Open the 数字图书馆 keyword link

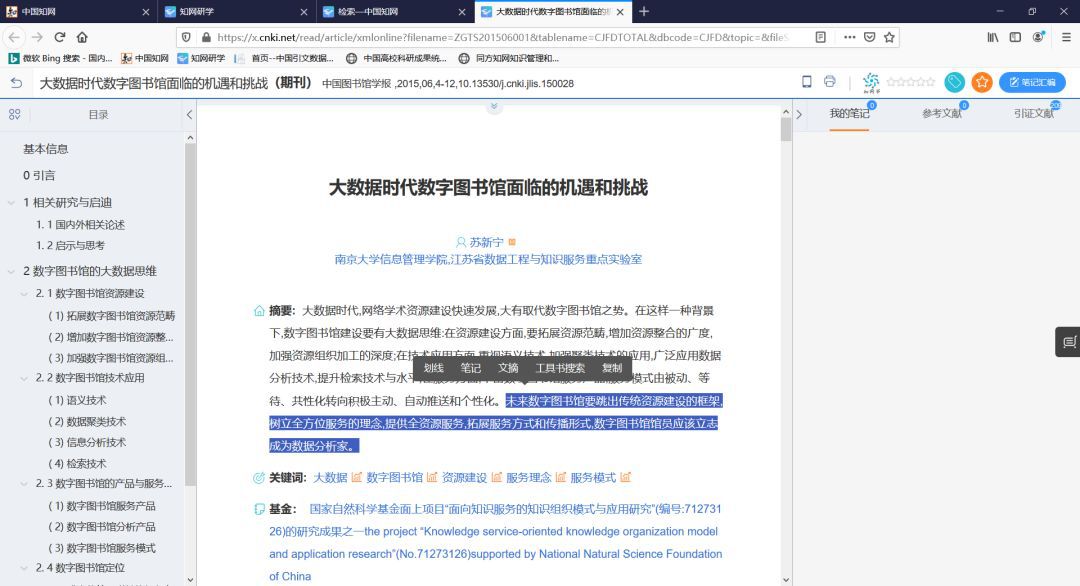pos(394,478)
